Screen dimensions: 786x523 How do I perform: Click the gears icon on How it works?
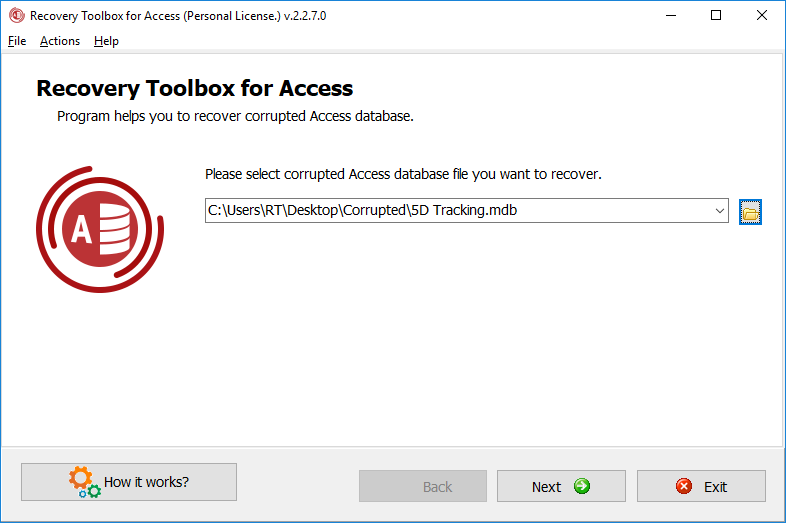pos(84,482)
